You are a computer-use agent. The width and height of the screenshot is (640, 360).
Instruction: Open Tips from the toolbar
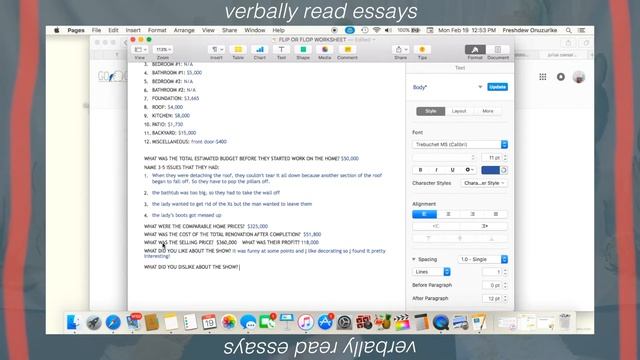coord(422,49)
